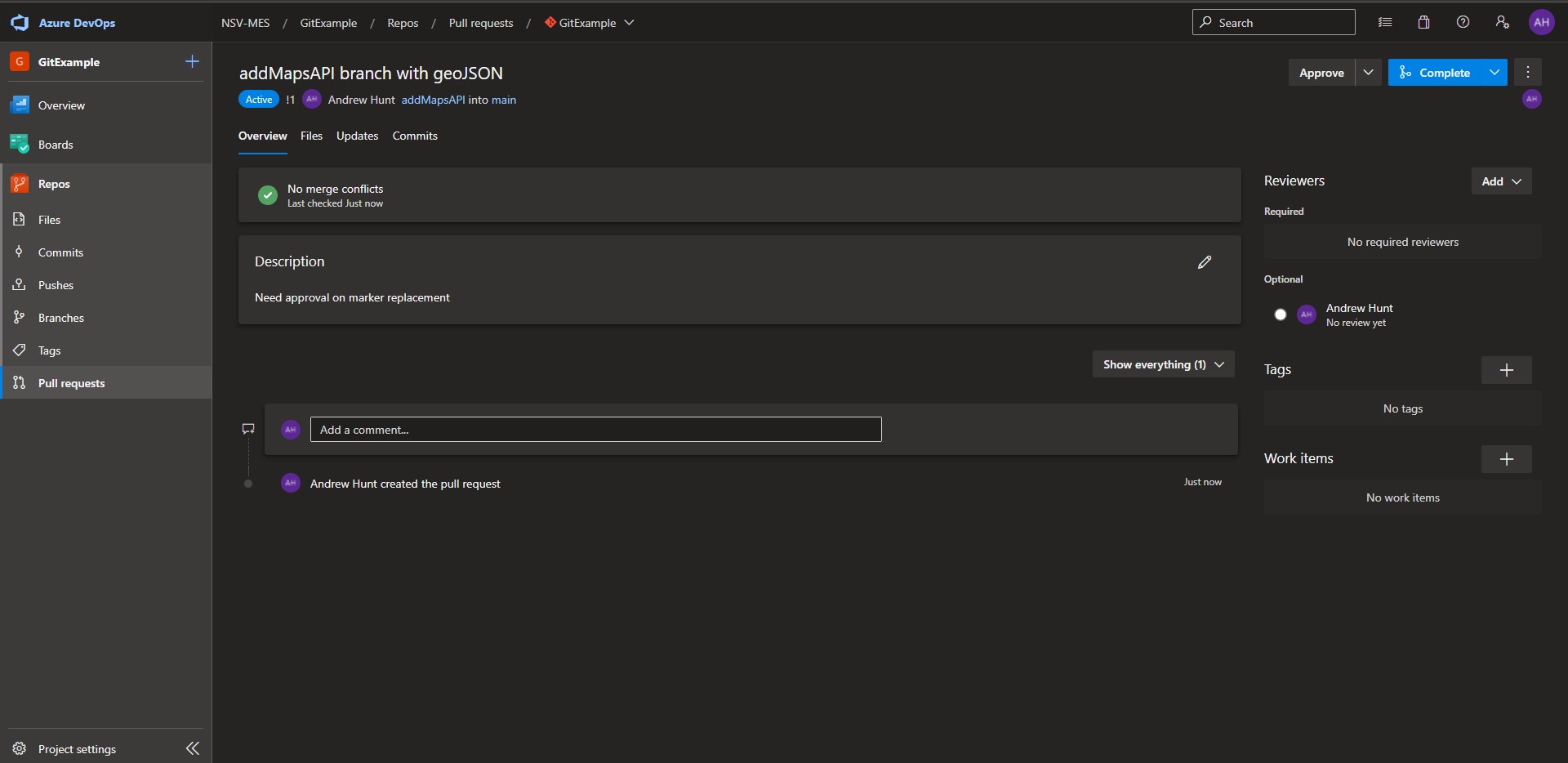Click the Complete button

(1435, 72)
